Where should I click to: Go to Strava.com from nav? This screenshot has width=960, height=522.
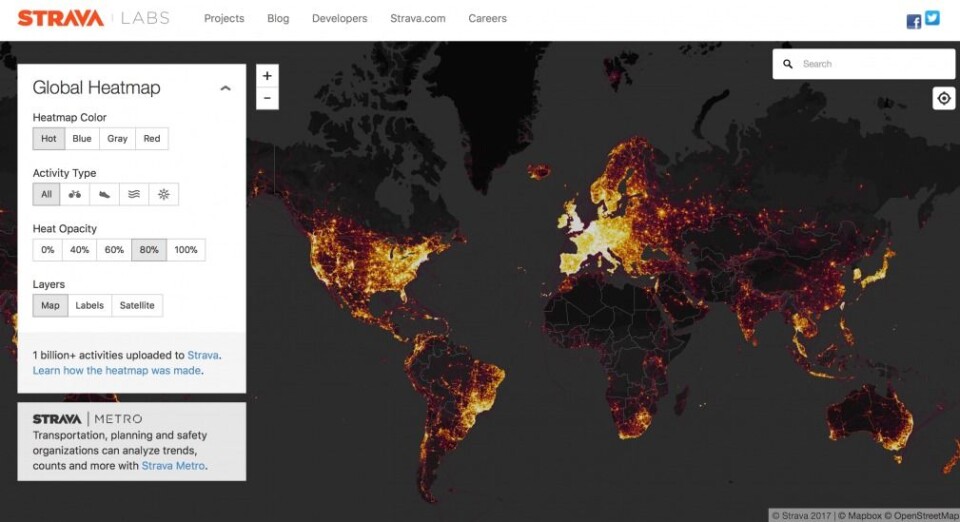click(x=418, y=18)
